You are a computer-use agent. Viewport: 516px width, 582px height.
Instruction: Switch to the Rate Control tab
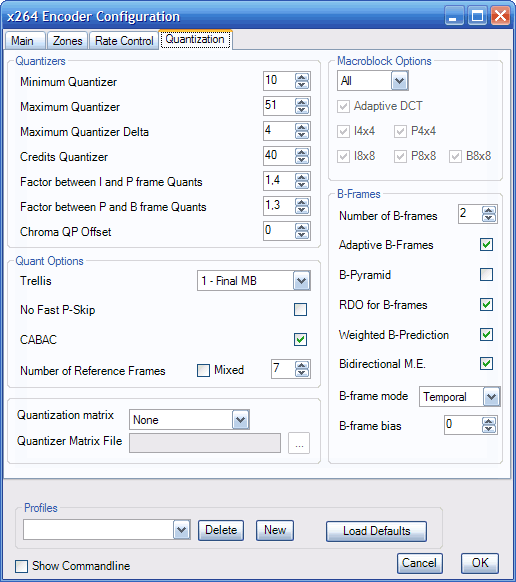coord(124,40)
